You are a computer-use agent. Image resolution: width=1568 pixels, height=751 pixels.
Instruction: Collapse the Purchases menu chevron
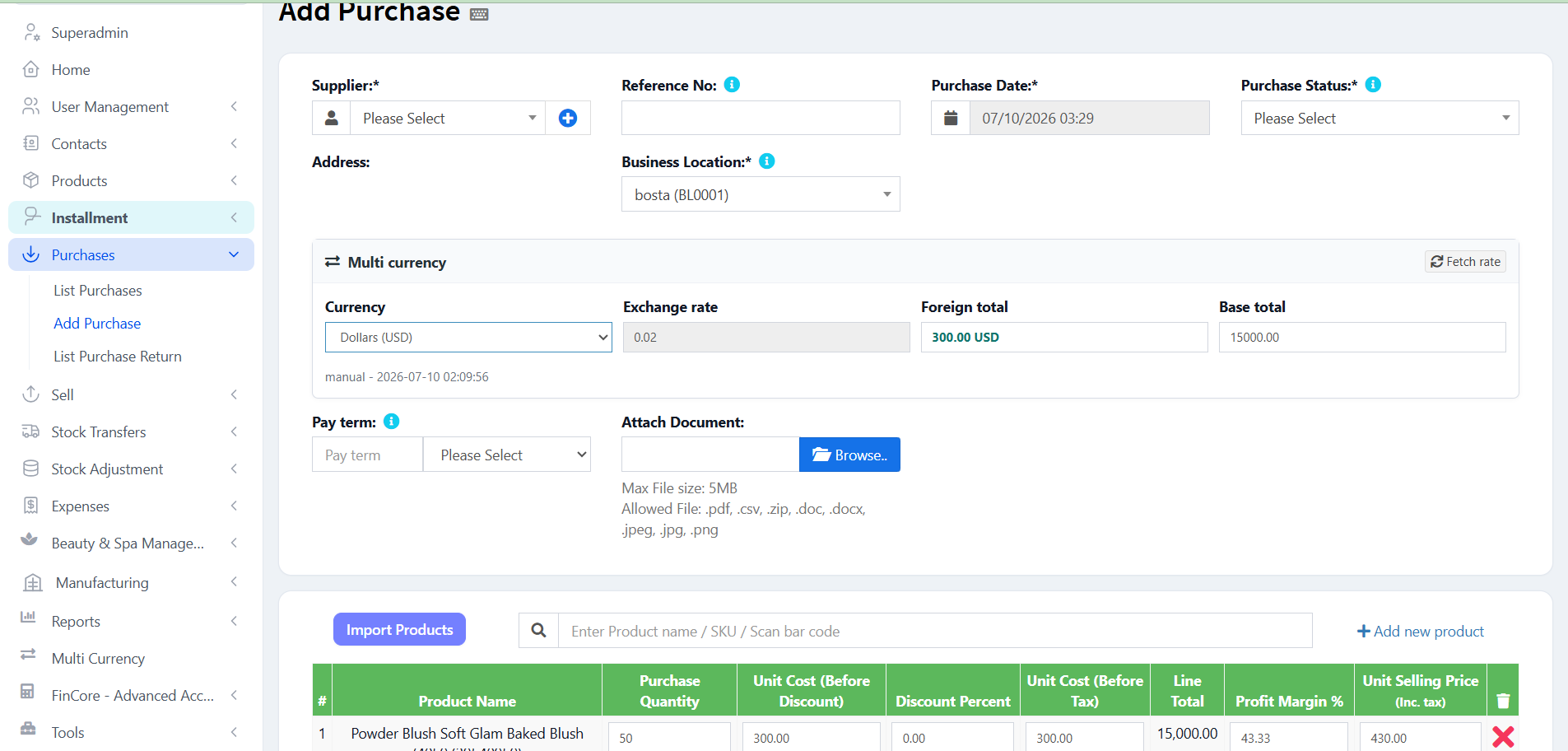[x=234, y=255]
